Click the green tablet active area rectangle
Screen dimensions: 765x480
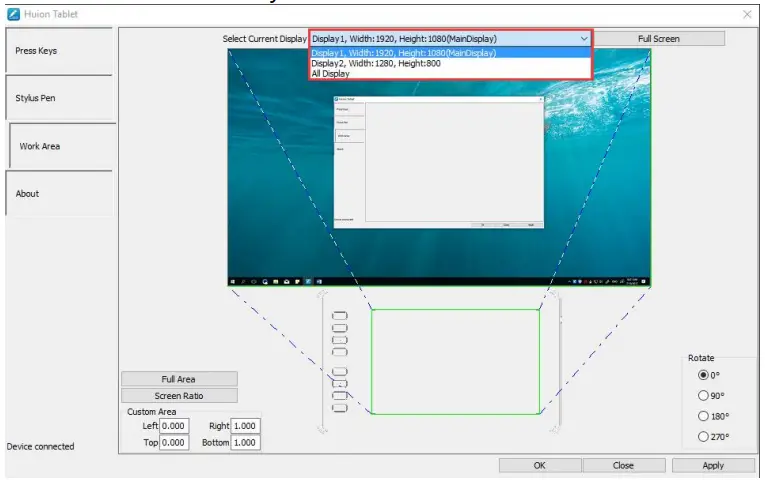[x=456, y=361]
